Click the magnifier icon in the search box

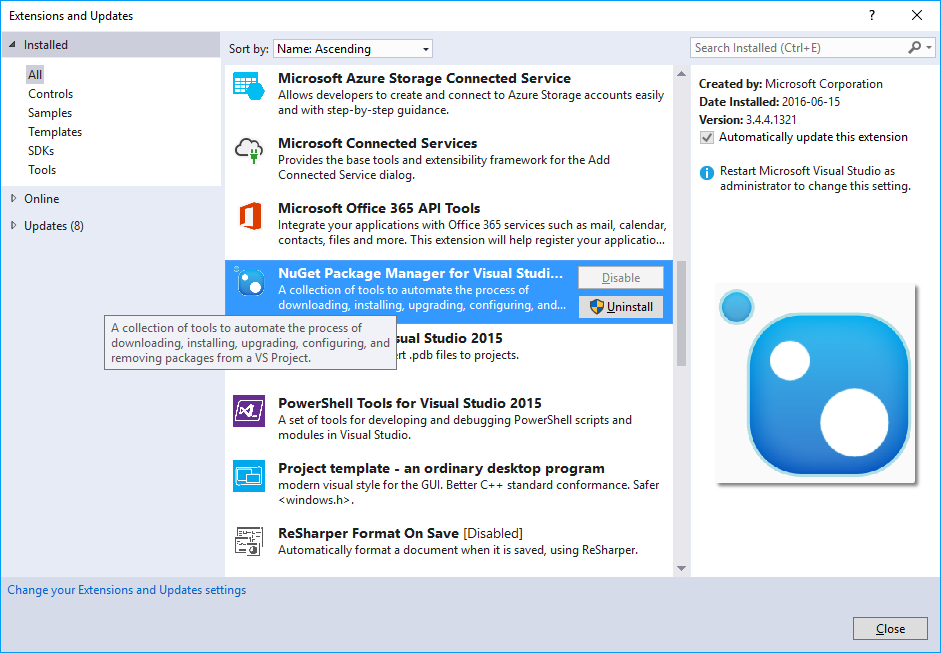pos(913,47)
